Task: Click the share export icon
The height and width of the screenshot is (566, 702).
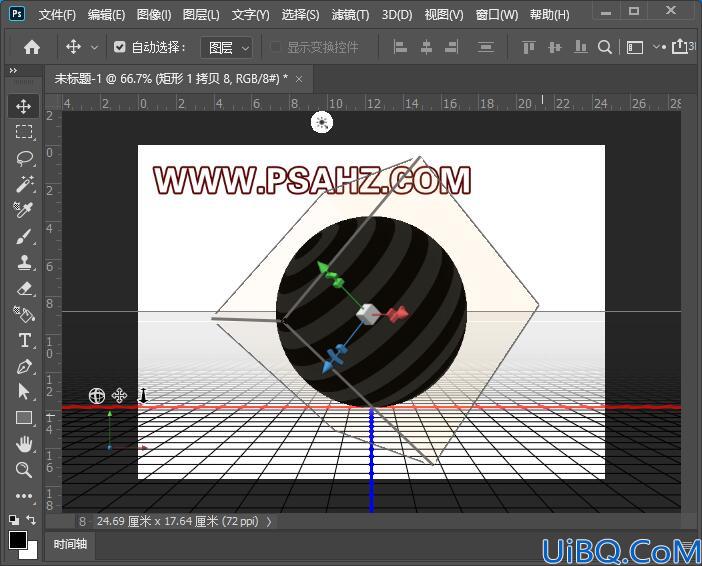Action: (x=679, y=46)
